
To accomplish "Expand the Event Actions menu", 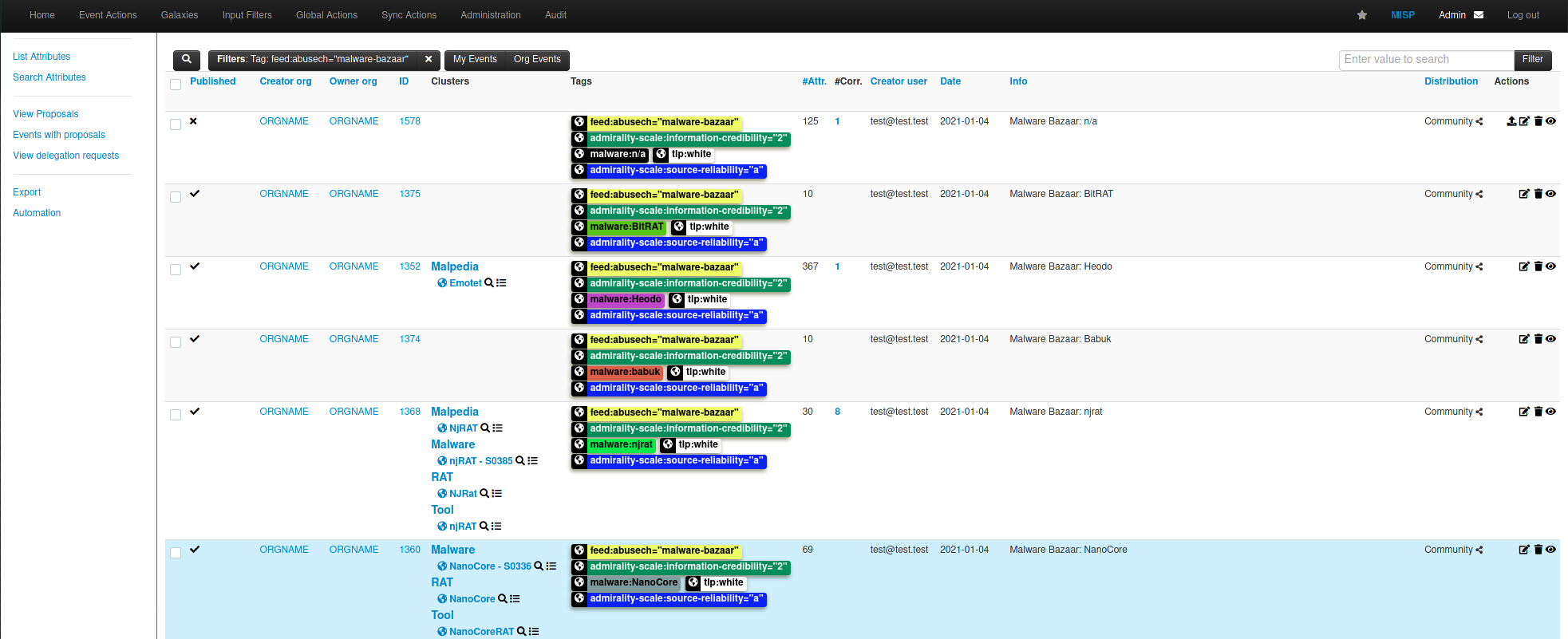I will click(108, 15).
